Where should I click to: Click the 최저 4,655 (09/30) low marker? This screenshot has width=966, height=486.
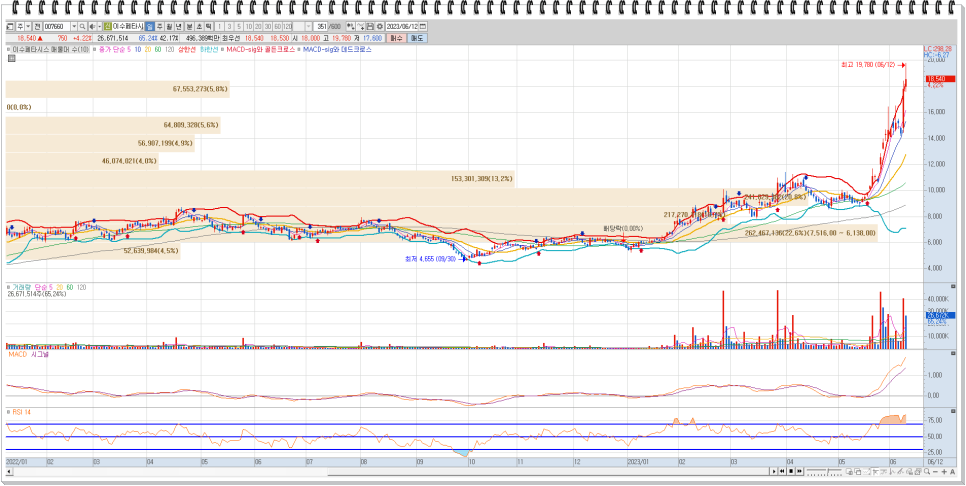click(x=434, y=259)
